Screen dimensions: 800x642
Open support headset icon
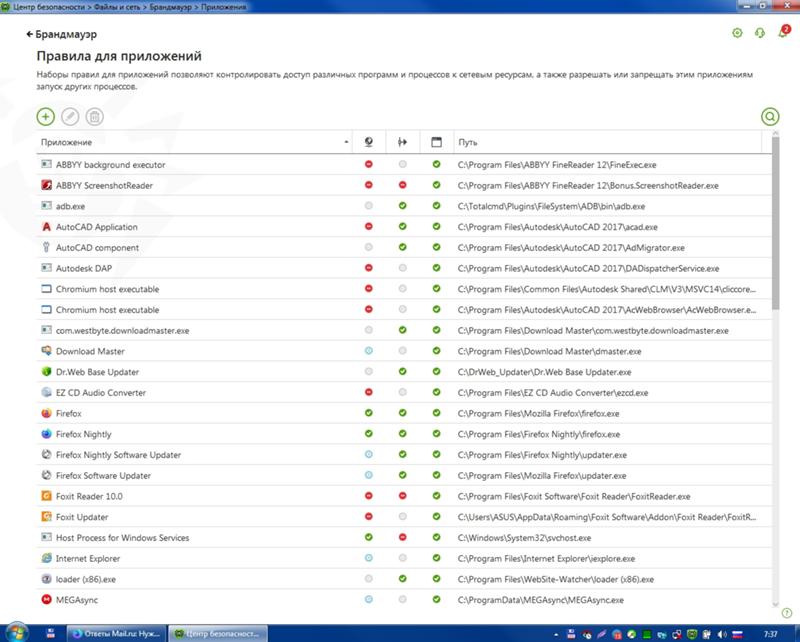[760, 33]
